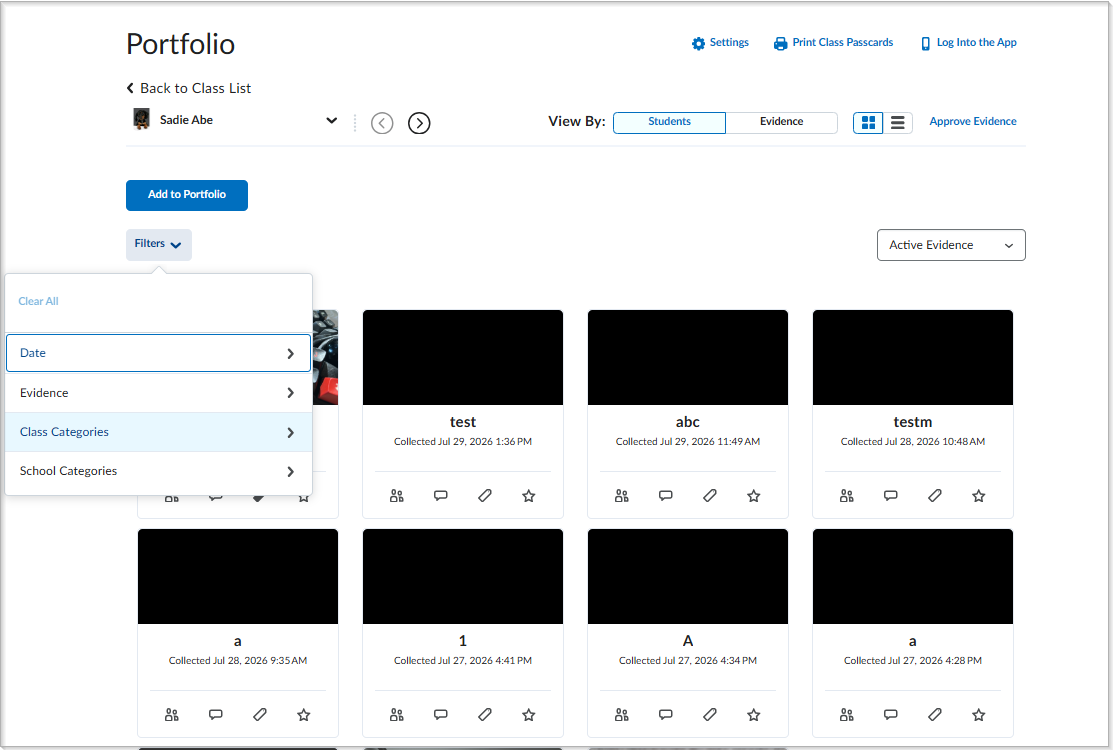This screenshot has height=750, width=1113.
Task: Click the people icon on the card titled 1
Action: (x=396, y=715)
